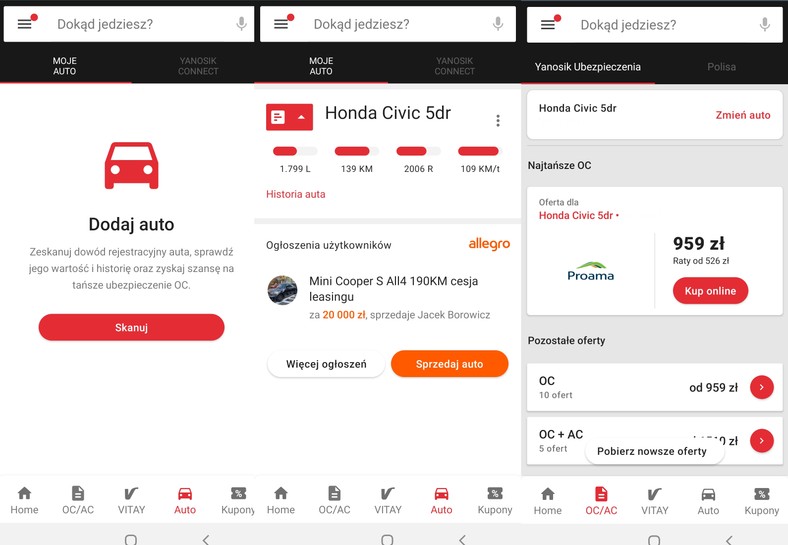Image resolution: width=788 pixels, height=545 pixels.
Task: Click the search field on Yanosik Ubezpieczenia screen
Action: pos(654,24)
